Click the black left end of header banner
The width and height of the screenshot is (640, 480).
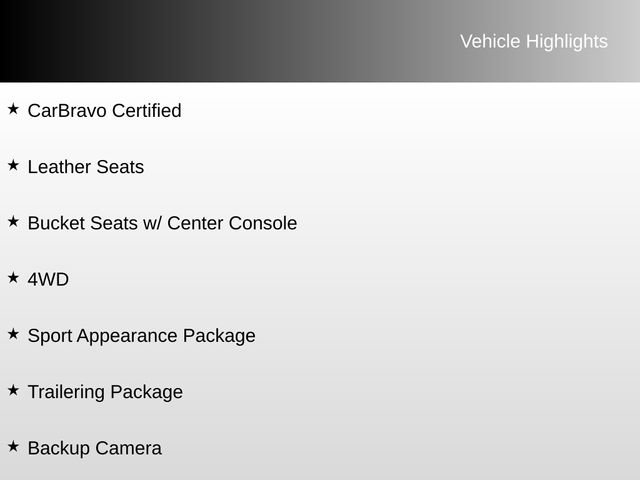click(30, 41)
